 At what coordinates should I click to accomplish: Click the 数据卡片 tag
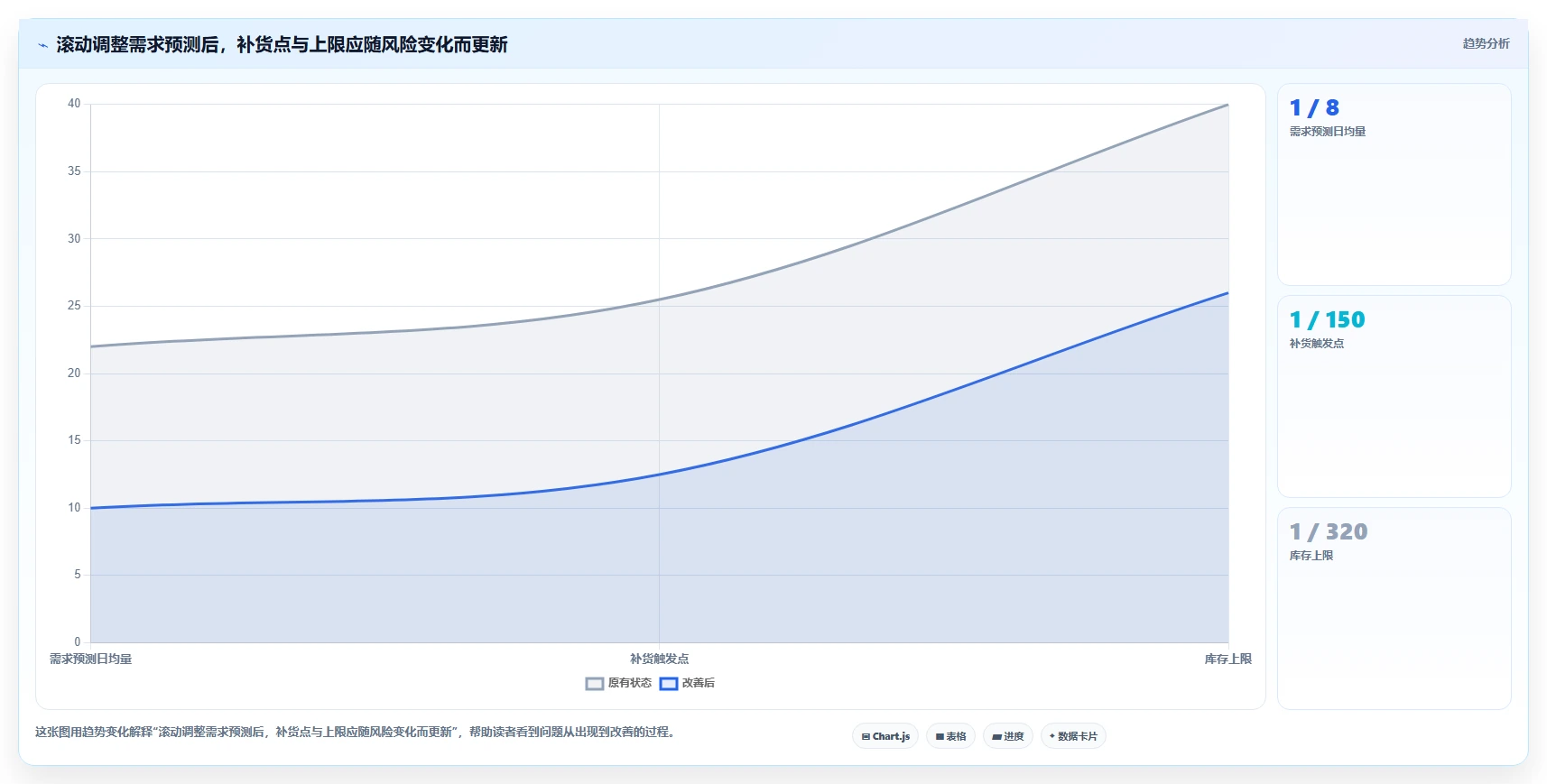pyautogui.click(x=1073, y=736)
